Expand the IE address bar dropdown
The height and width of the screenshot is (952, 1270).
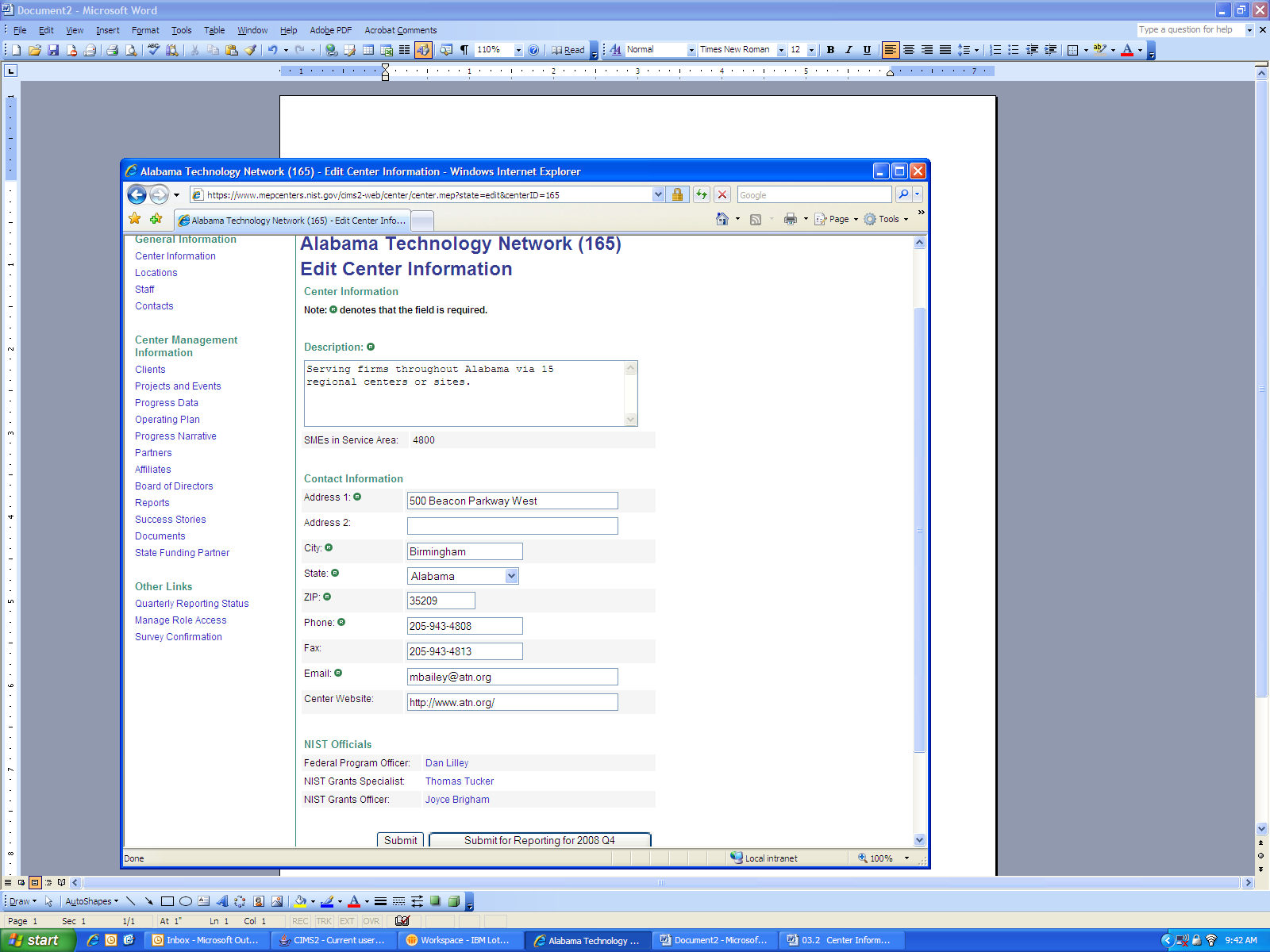[658, 194]
